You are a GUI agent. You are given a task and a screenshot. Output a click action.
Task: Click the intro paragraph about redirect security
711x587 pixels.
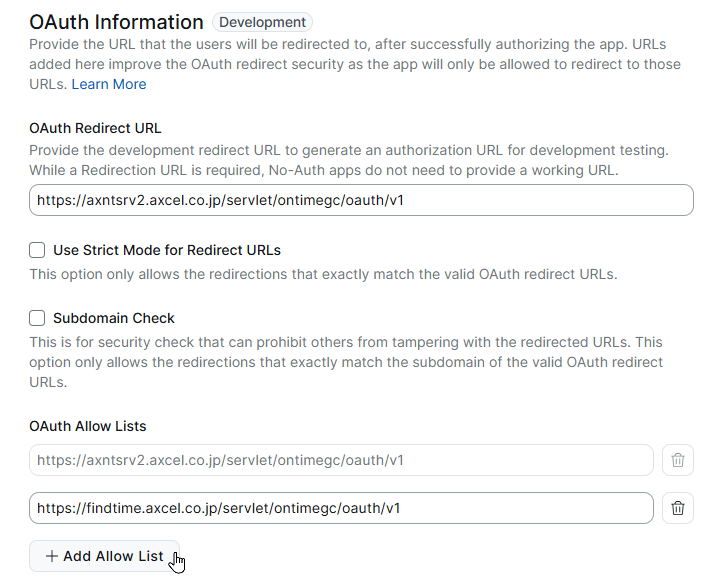355,64
